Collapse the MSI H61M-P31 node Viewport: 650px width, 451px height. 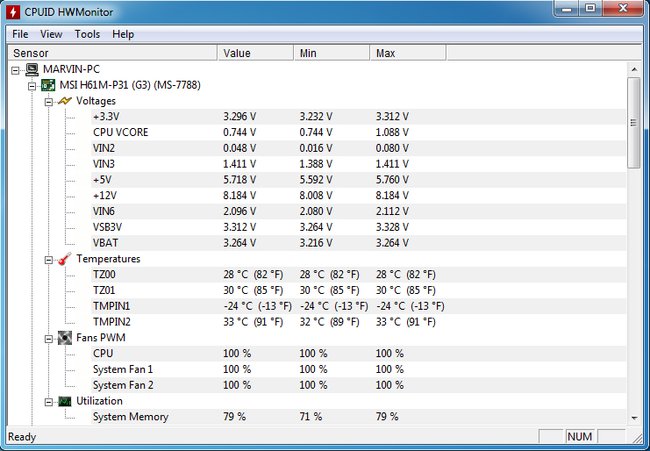(32, 86)
